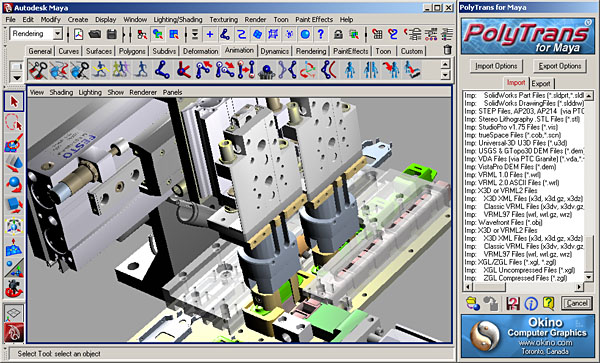600x363 pixels.
Task: Expand the selection mask menu arrow
Action: [195, 34]
